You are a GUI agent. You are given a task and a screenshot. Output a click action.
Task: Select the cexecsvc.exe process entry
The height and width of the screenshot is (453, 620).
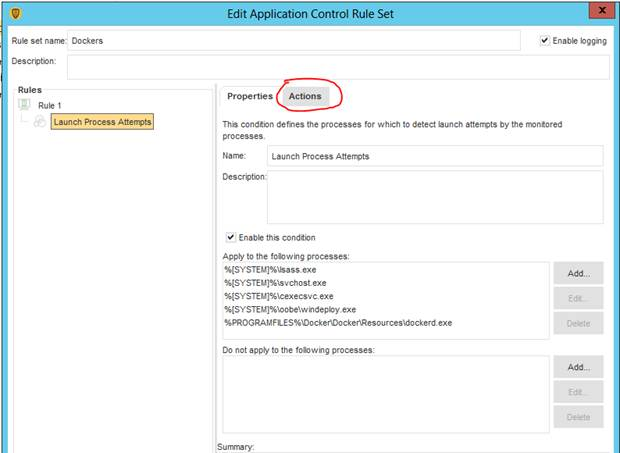(279, 296)
